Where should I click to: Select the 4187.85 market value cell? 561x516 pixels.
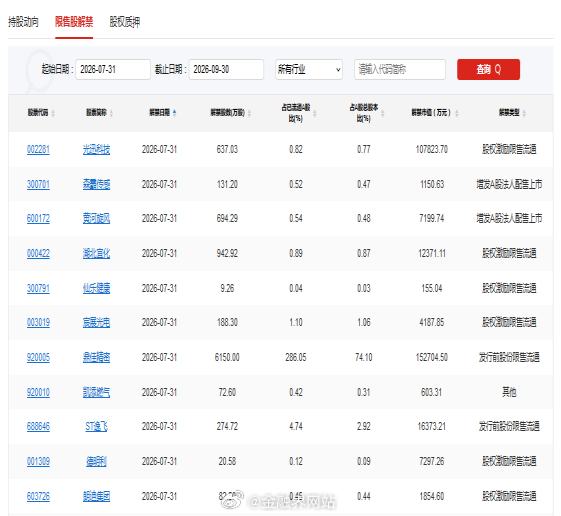[x=431, y=323]
